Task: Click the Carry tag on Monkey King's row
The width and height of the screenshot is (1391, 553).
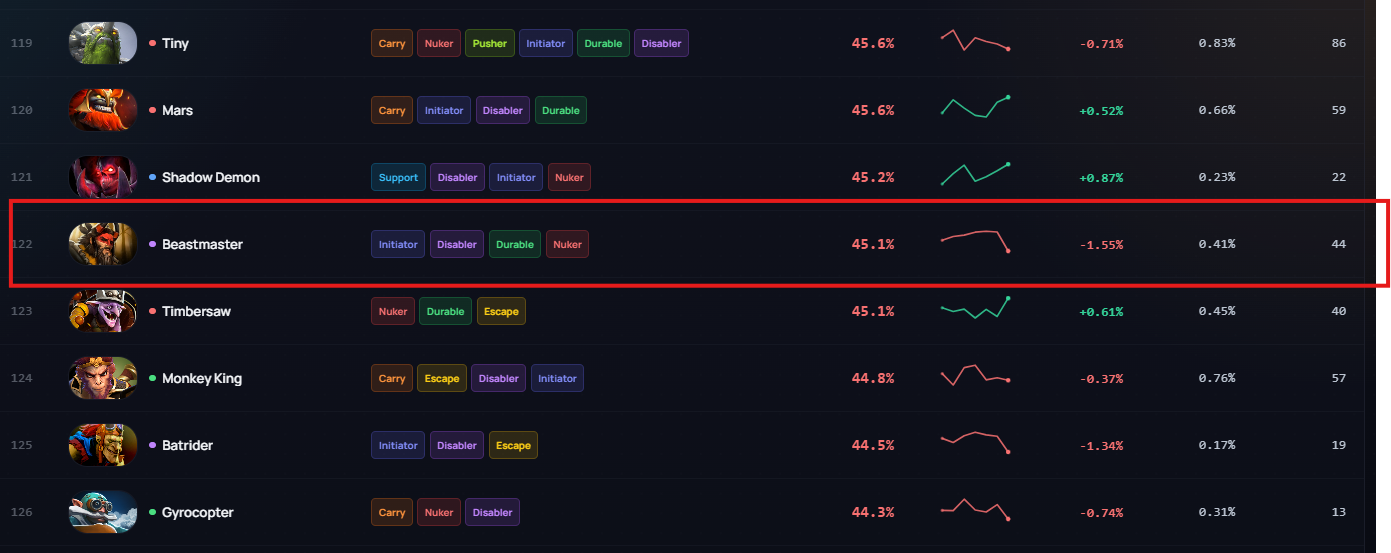Action: 392,378
